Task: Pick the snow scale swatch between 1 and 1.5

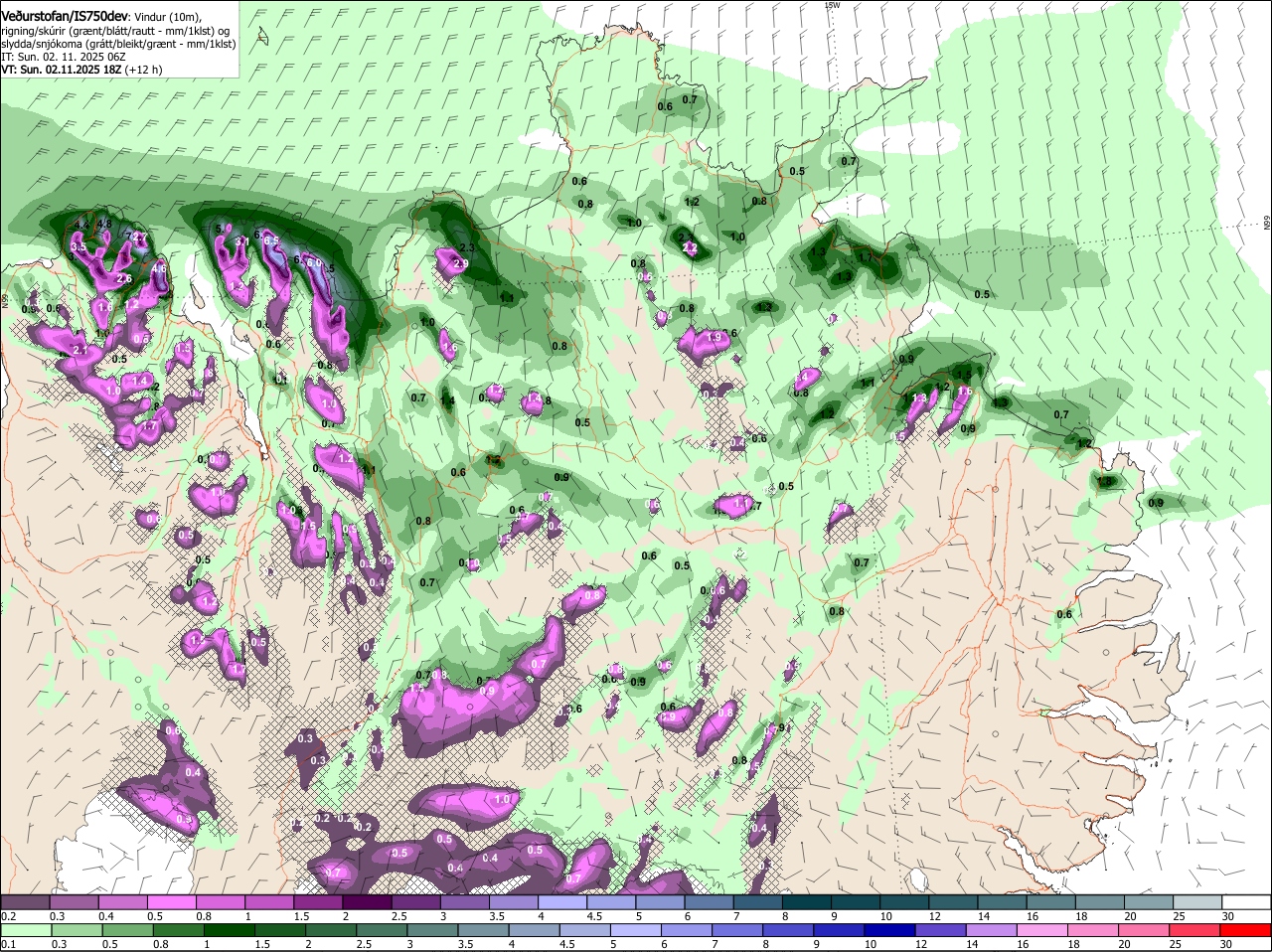Action: [x=269, y=902]
